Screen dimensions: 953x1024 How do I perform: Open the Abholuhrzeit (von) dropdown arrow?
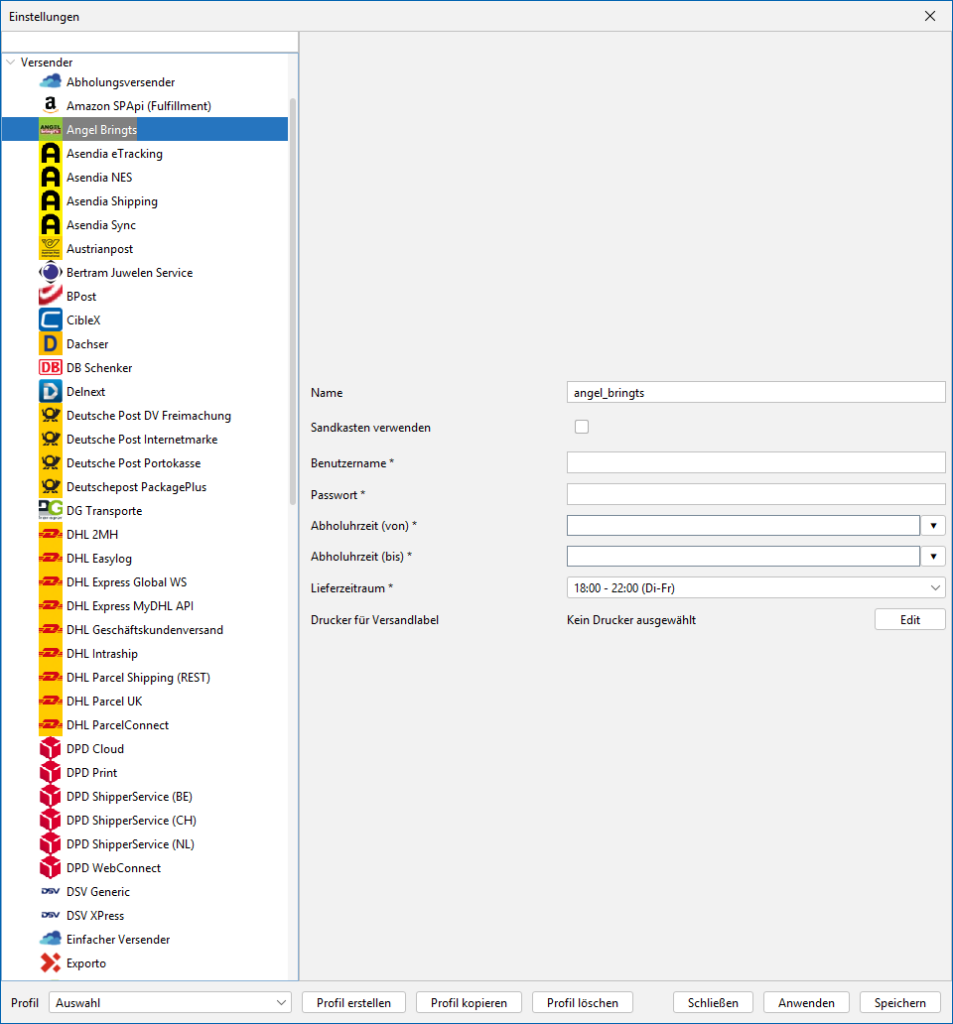pos(933,526)
